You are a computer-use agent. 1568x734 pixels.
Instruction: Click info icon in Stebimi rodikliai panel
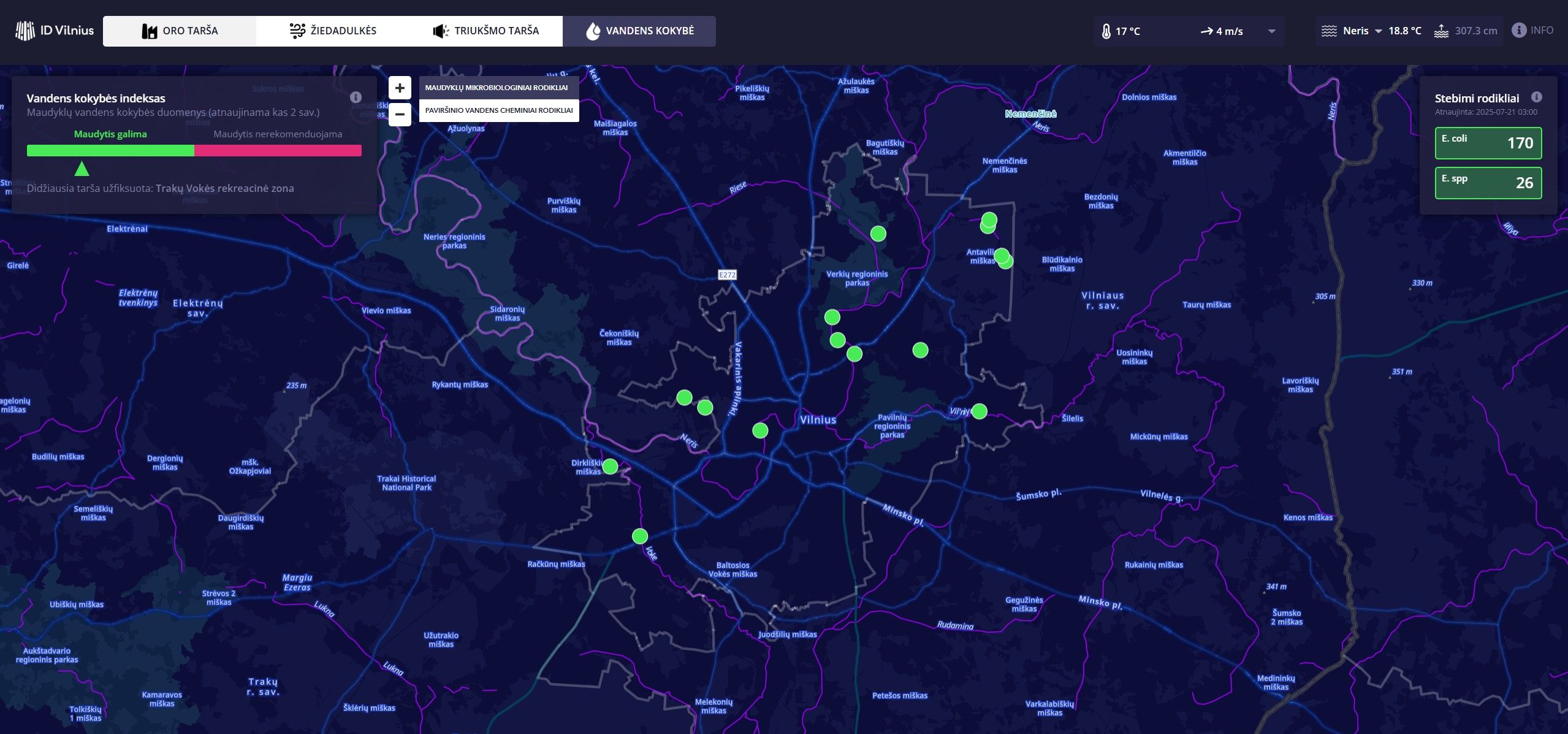pyautogui.click(x=1536, y=97)
